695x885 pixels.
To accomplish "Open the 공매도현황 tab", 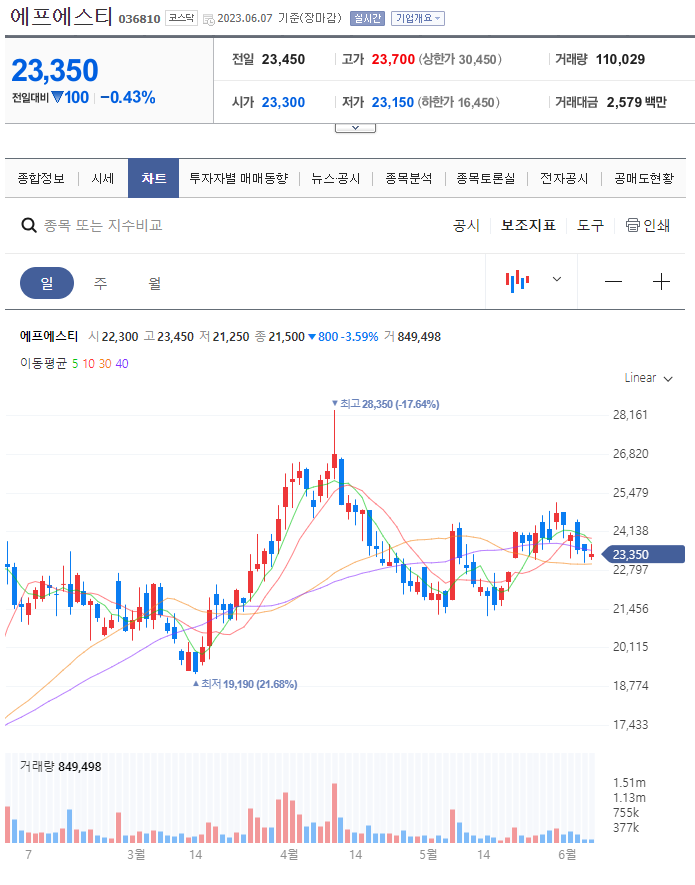I will pyautogui.click(x=644, y=178).
